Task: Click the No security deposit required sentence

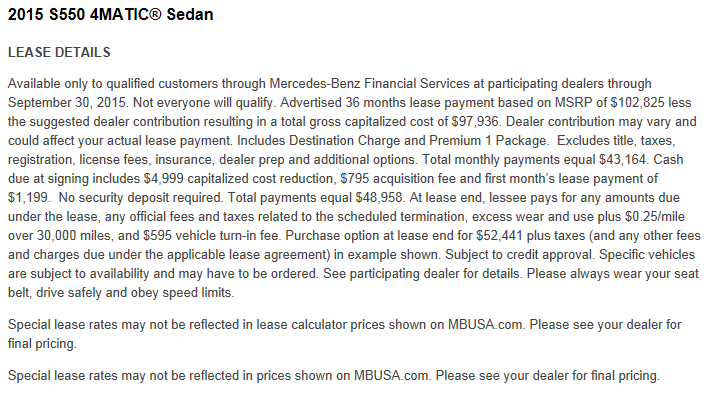Action: click(x=141, y=197)
